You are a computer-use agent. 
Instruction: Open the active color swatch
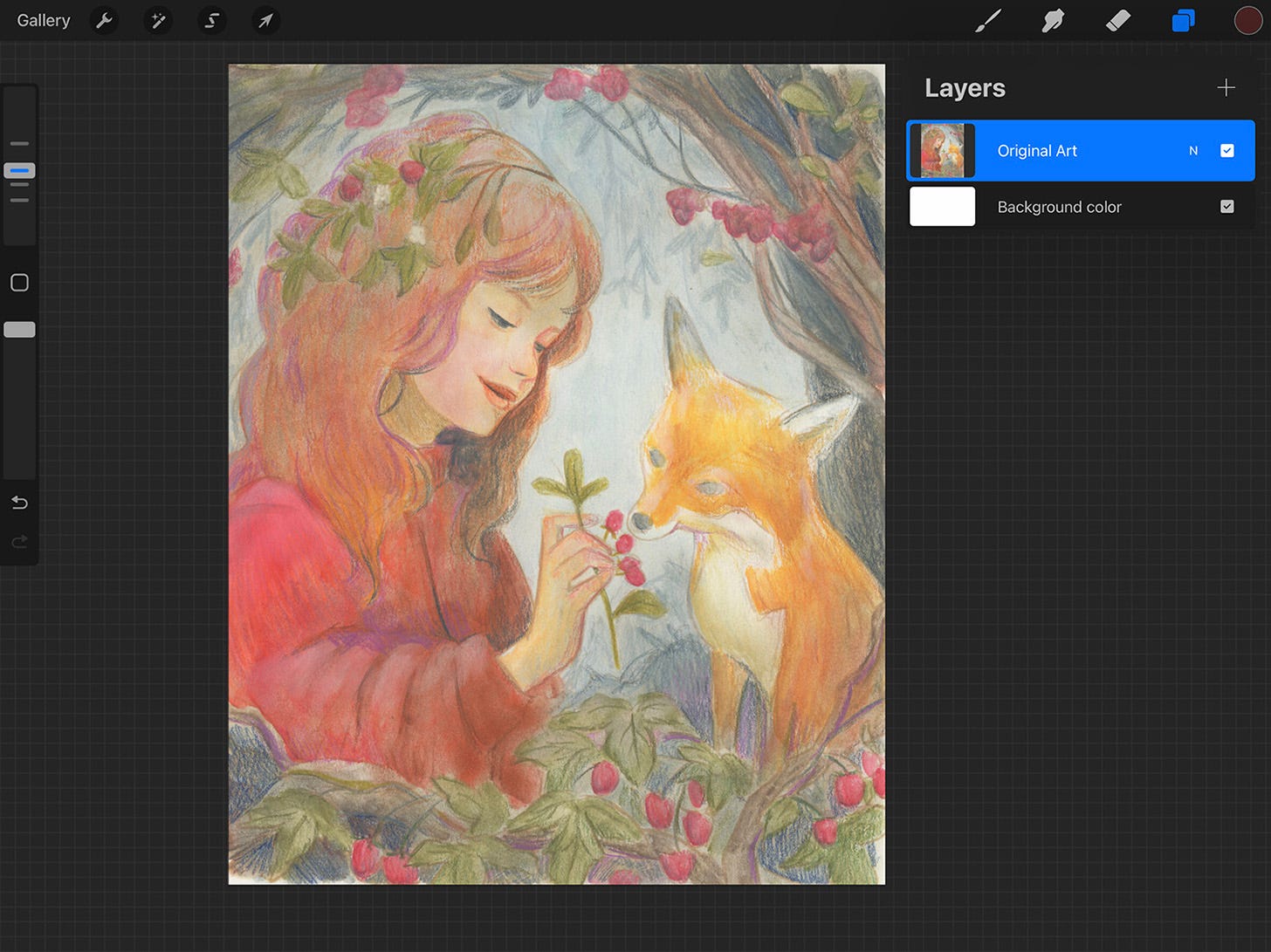click(x=1248, y=20)
